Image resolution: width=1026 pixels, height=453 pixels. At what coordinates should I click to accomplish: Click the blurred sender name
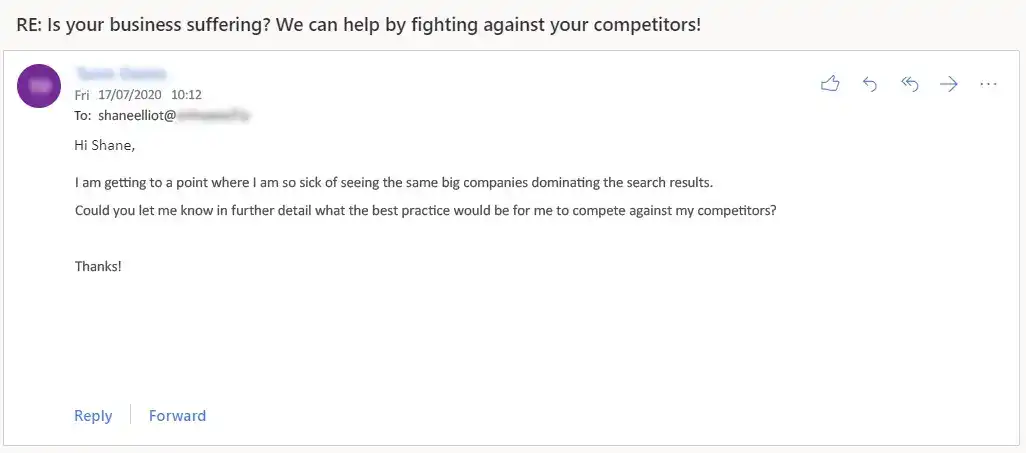tap(121, 73)
